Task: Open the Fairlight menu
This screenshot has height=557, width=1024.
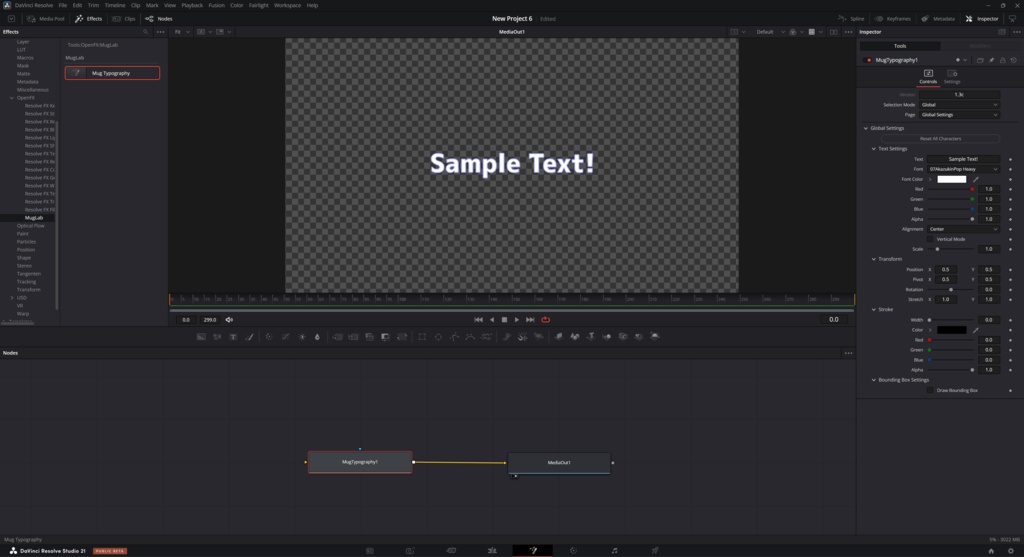Action: pyautogui.click(x=259, y=5)
